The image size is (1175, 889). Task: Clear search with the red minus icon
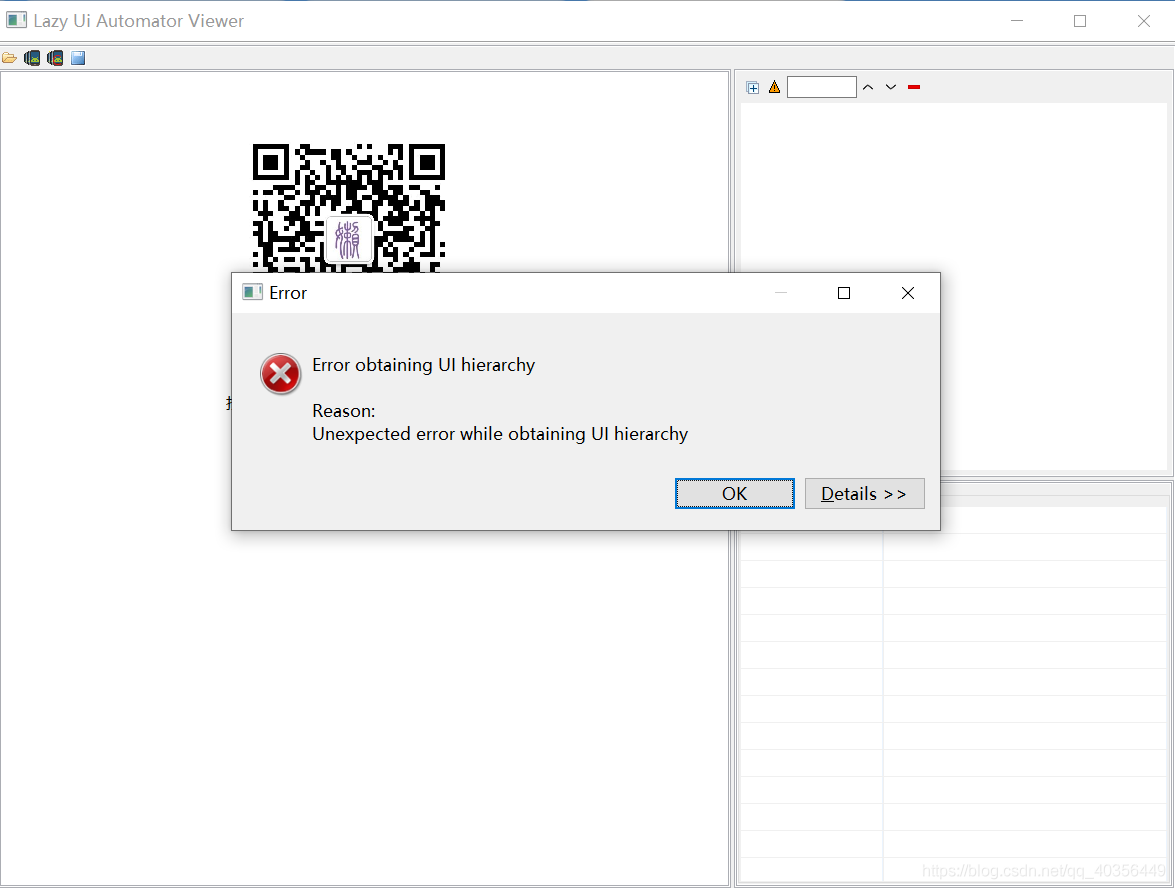click(914, 88)
